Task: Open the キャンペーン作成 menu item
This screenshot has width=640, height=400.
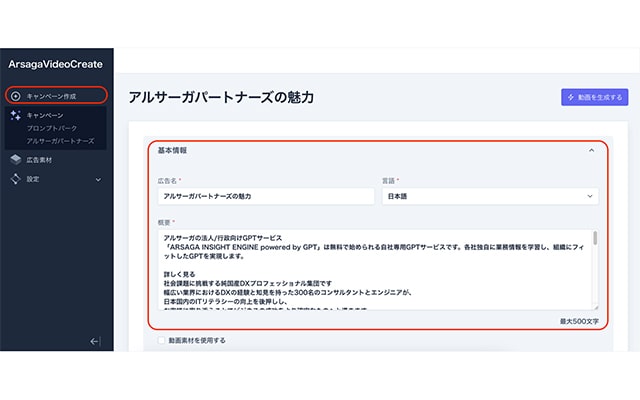Action: pos(56,96)
